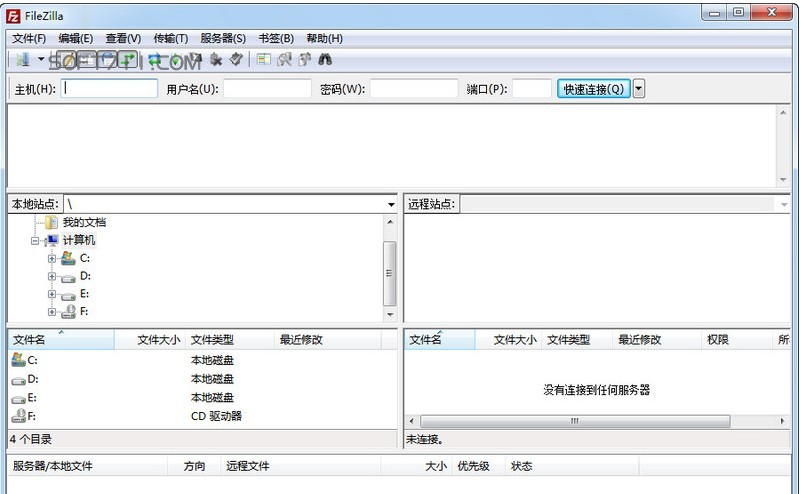
Task: Toggle the message log display icon
Action: pos(67,60)
